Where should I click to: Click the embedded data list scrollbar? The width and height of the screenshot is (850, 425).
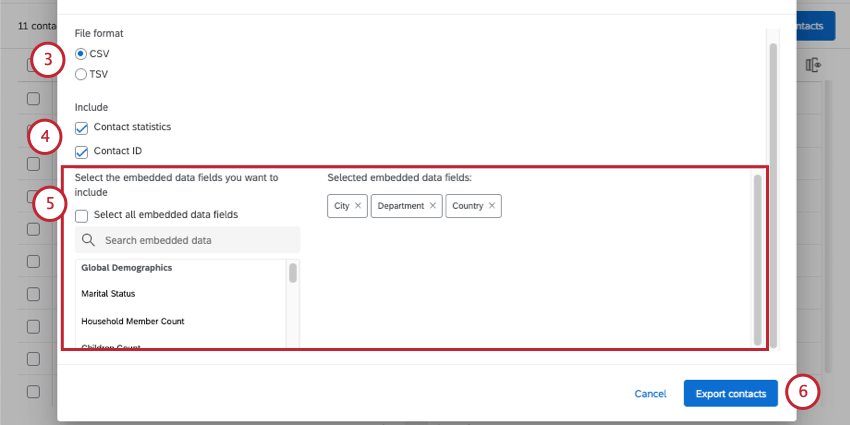[293, 273]
